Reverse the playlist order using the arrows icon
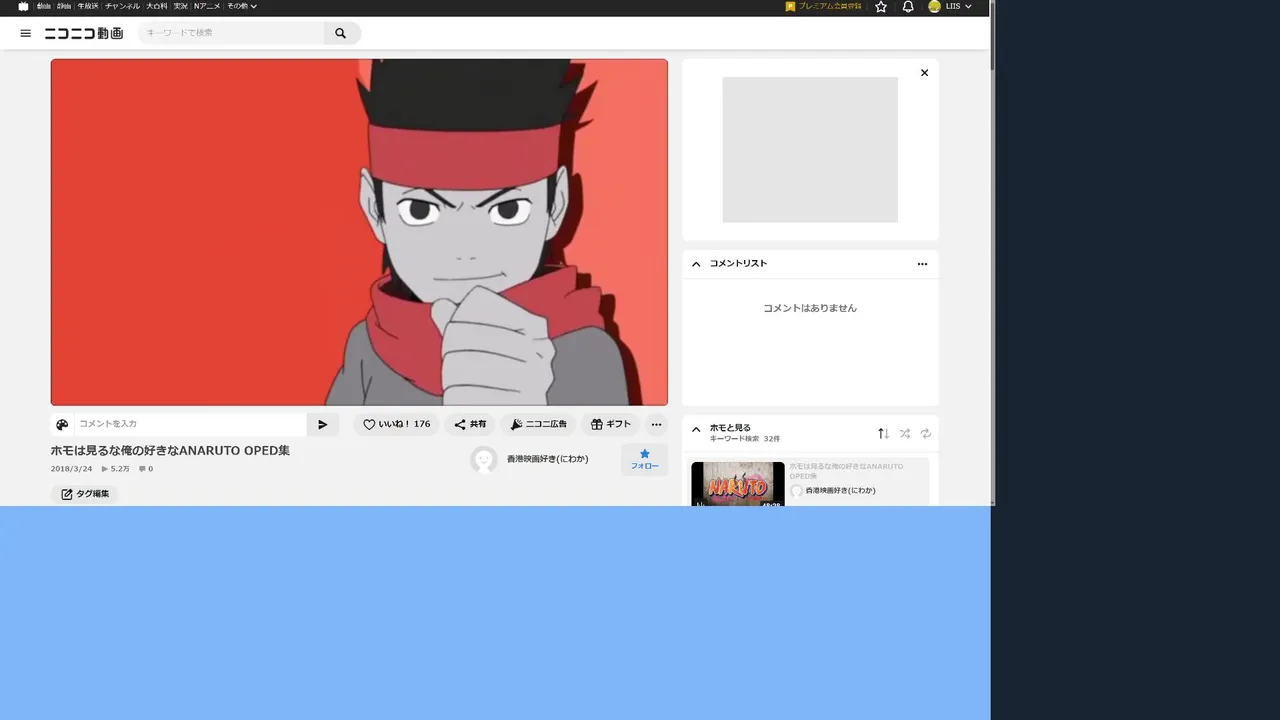 point(883,433)
